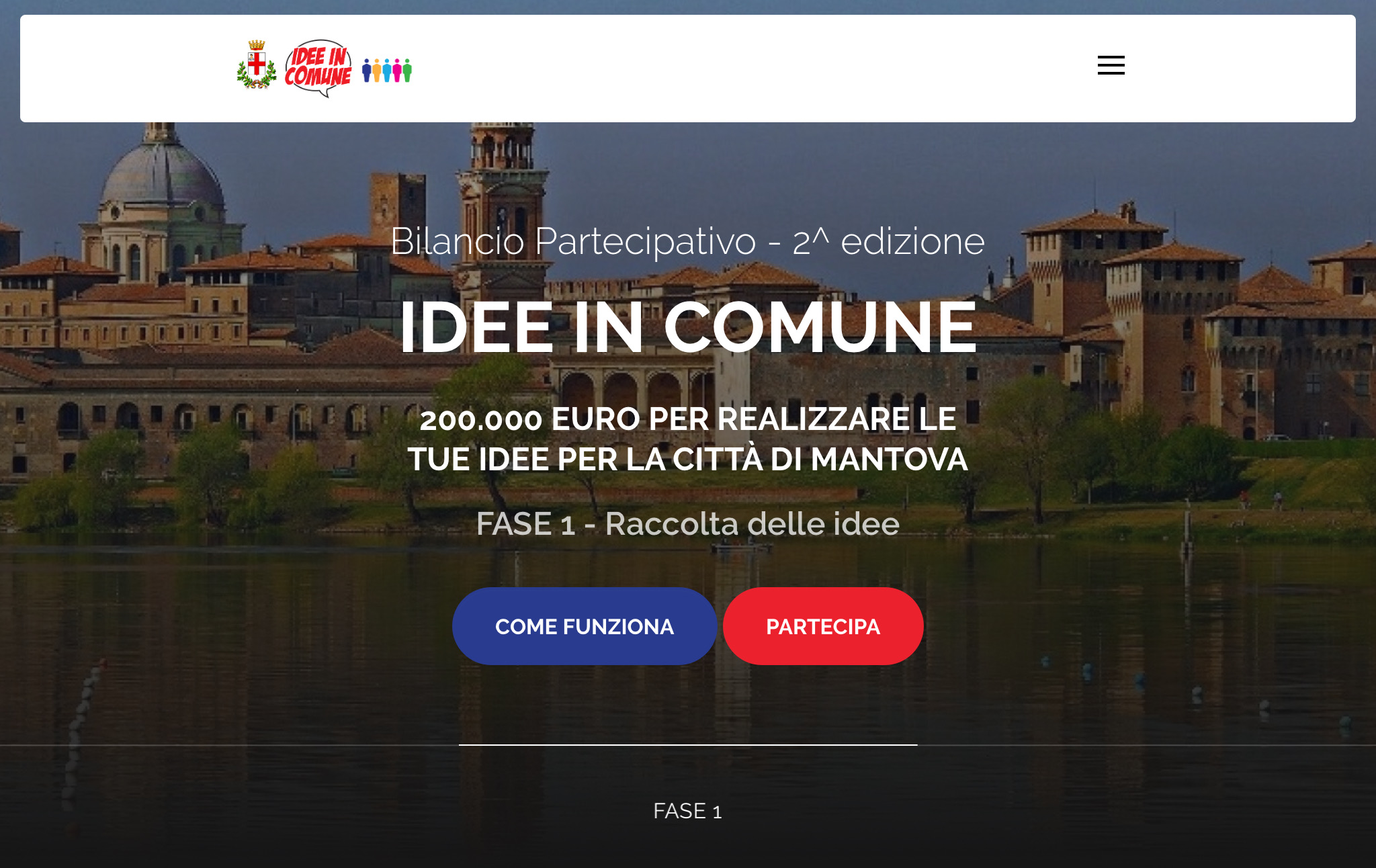Click the Mantova coat of arms crest
Viewport: 1376px width, 868px height.
(x=257, y=65)
